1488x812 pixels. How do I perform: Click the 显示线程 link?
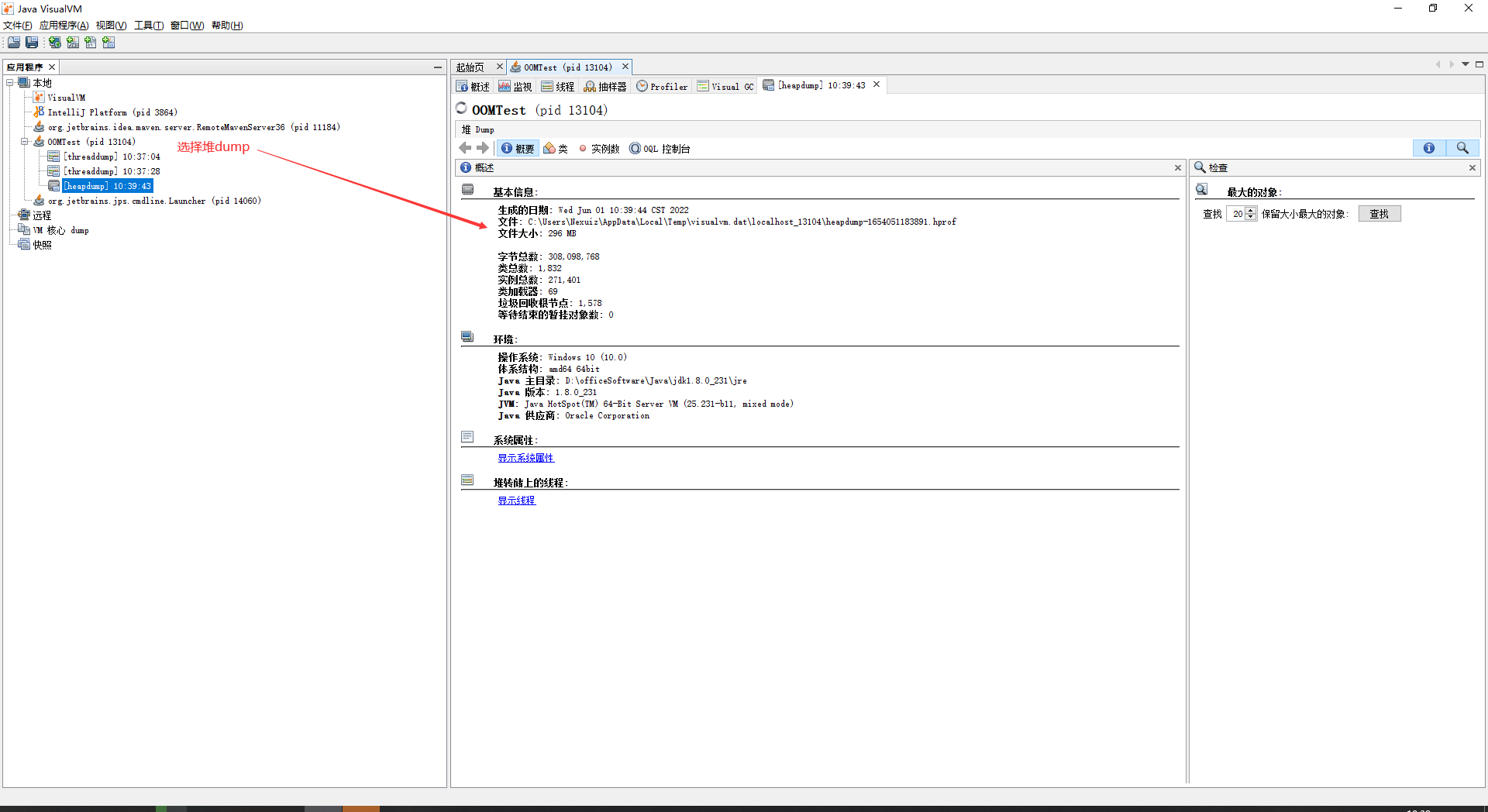(x=517, y=501)
